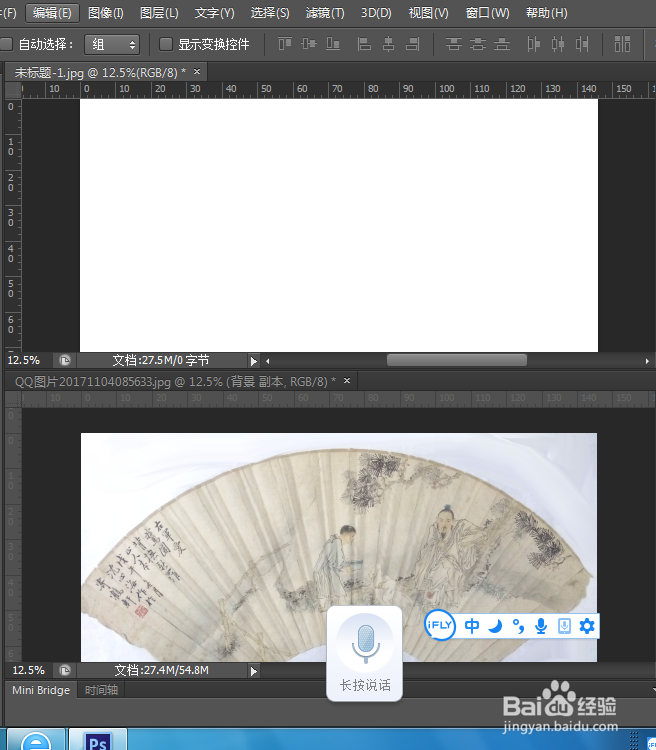
Task: Click the left scroll arrow of 未标题-1
Action: click(x=267, y=361)
